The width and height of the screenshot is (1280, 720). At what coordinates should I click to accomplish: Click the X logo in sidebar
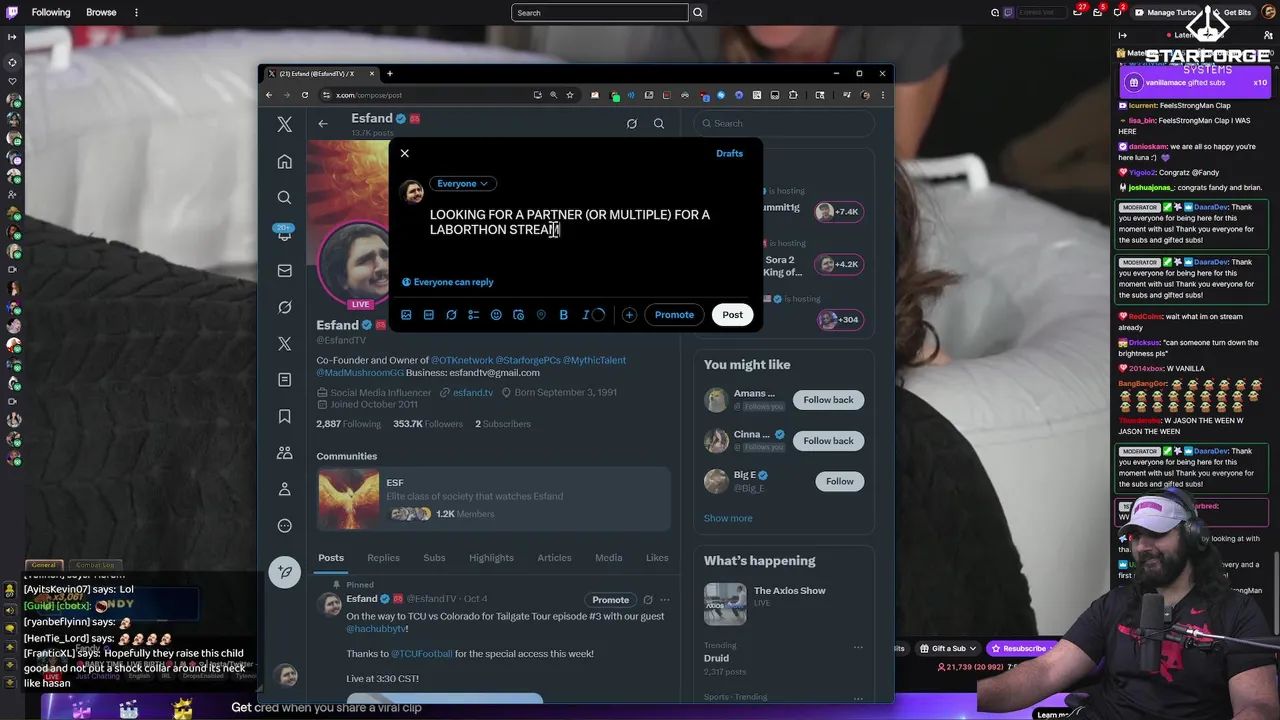click(x=285, y=125)
